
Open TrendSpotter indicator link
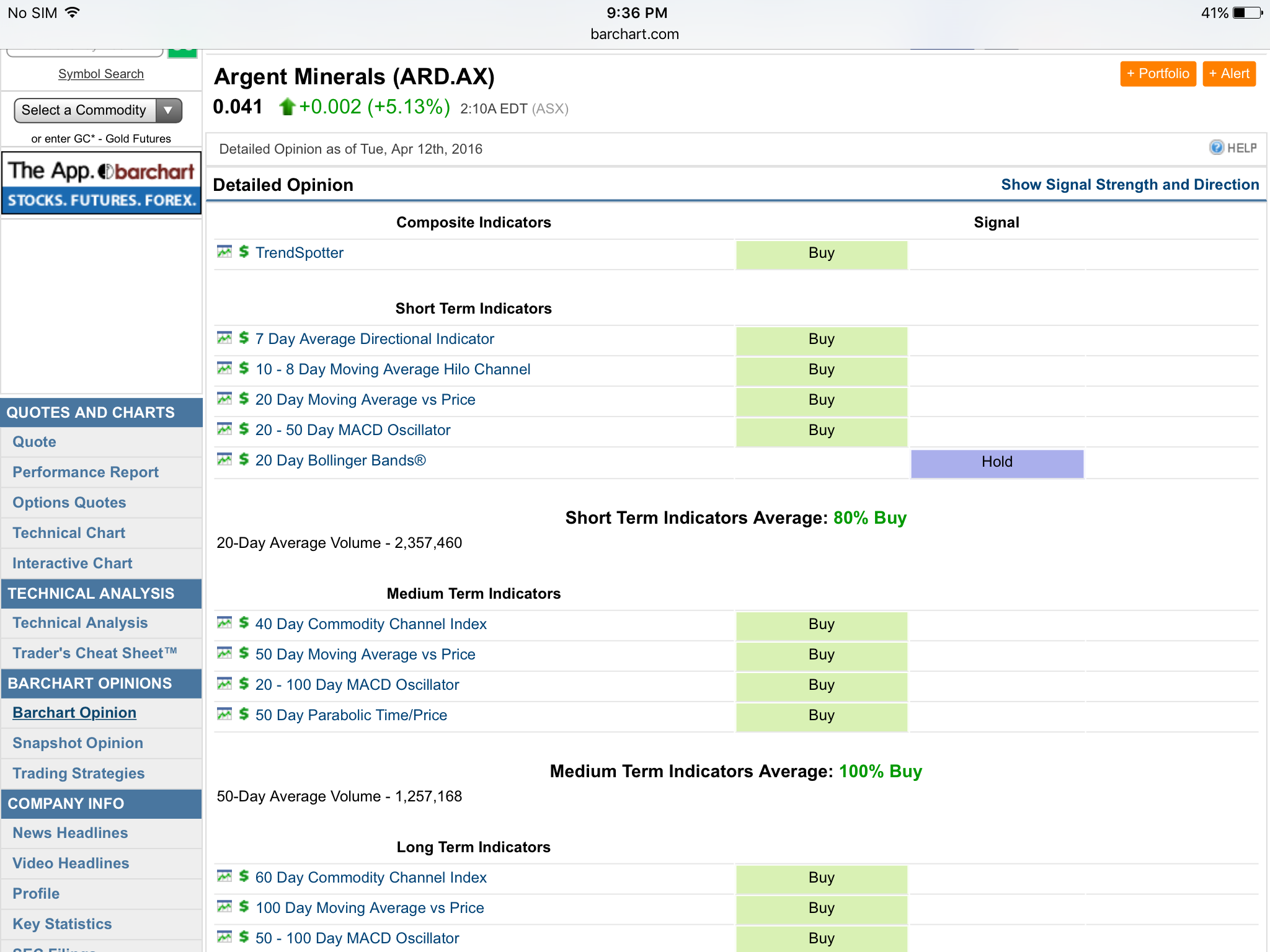tap(300, 253)
